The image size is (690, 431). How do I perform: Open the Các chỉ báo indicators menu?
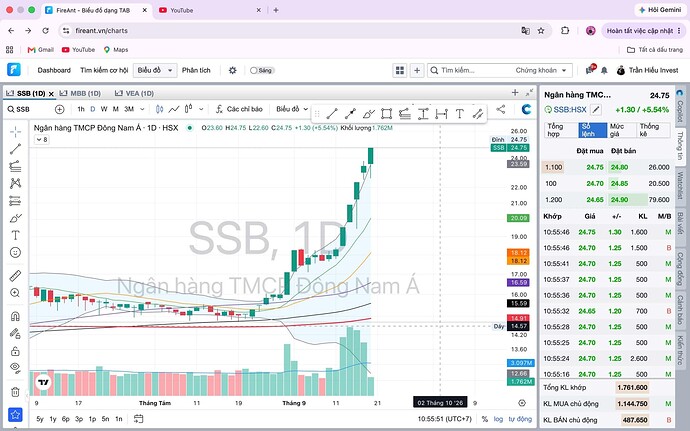click(x=239, y=109)
